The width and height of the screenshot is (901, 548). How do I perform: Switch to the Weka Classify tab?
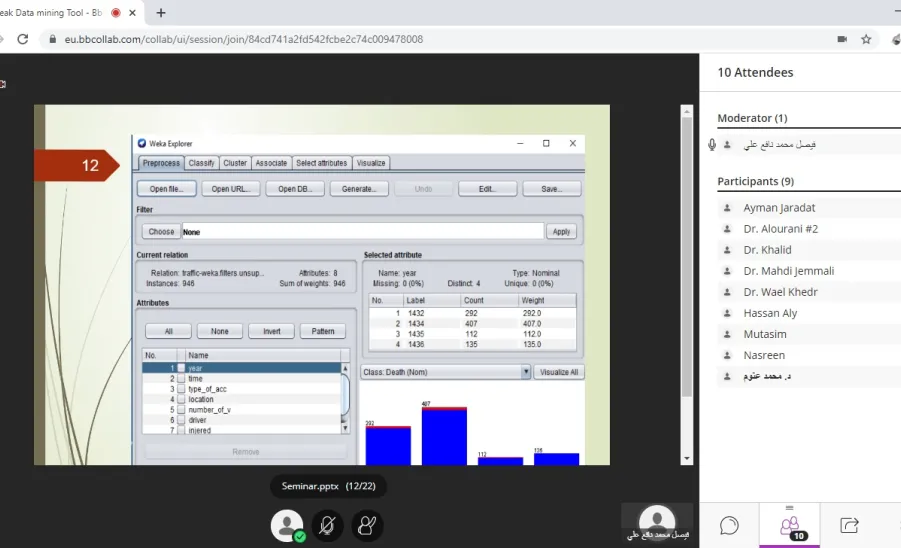point(201,163)
